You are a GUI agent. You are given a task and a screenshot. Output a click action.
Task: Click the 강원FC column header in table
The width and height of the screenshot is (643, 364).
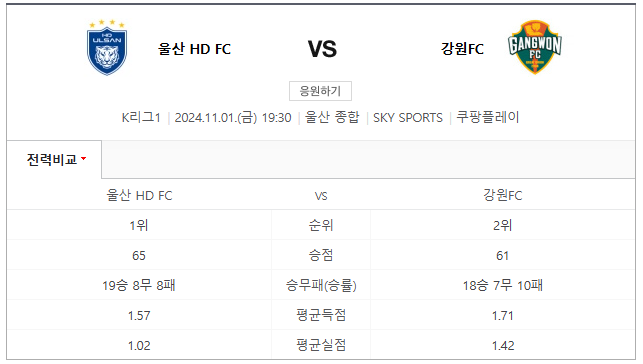click(503, 195)
